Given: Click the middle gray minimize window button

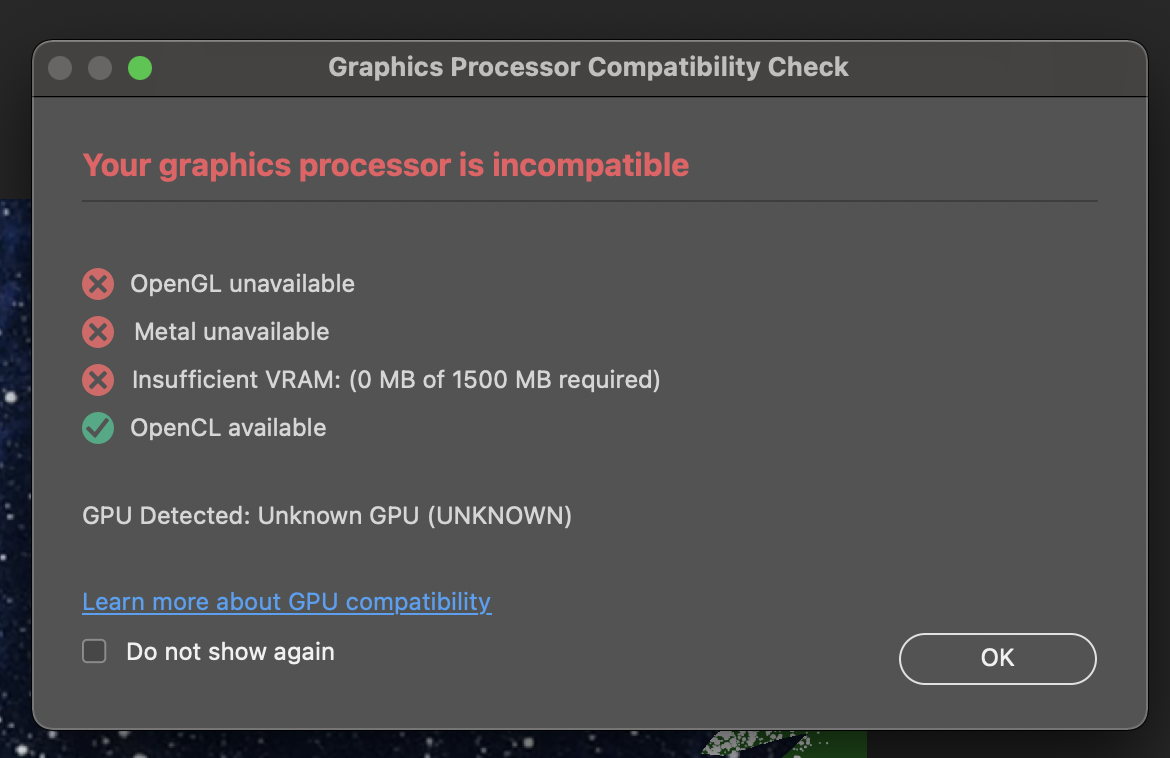Looking at the screenshot, I should (x=100, y=68).
